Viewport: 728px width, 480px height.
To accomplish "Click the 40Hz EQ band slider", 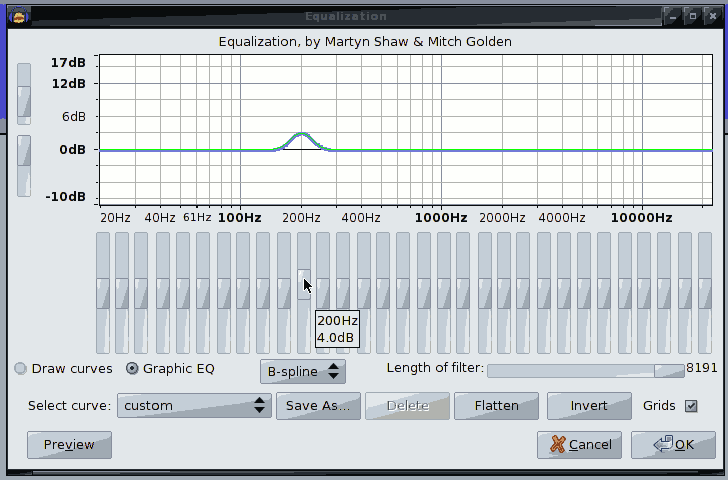I will pyautogui.click(x=163, y=293).
